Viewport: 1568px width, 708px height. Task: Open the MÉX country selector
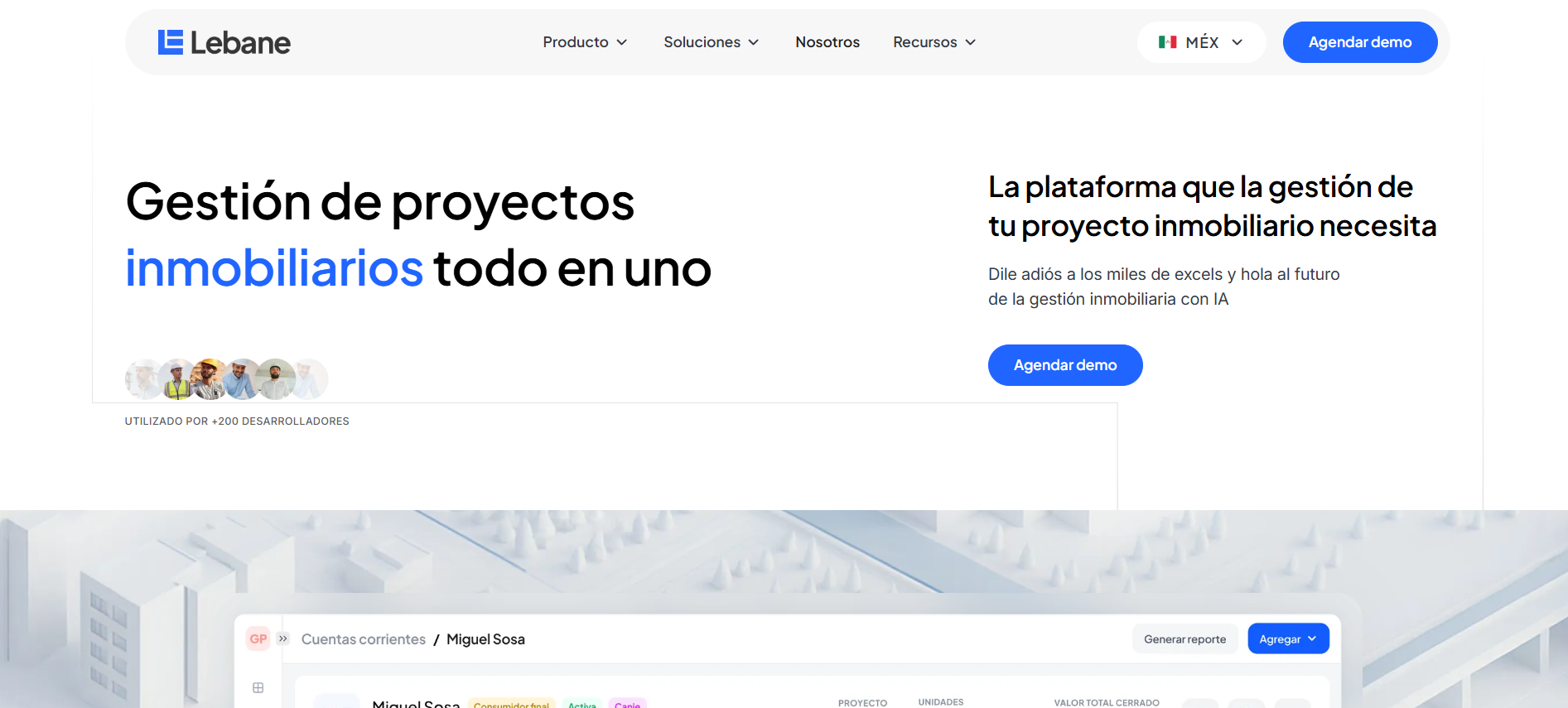pos(1201,42)
